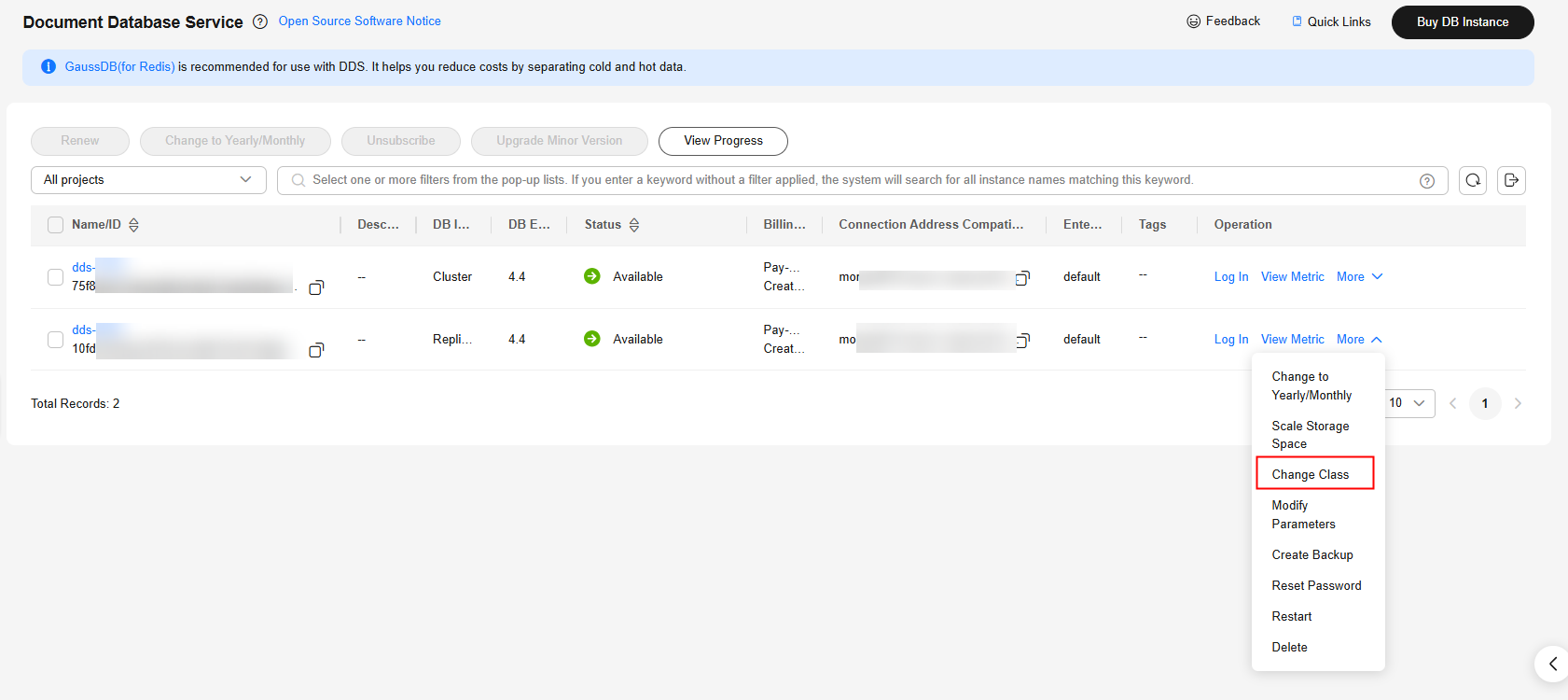The image size is (1568, 700).
Task: Click the Tags column header
Action: [x=1152, y=225]
